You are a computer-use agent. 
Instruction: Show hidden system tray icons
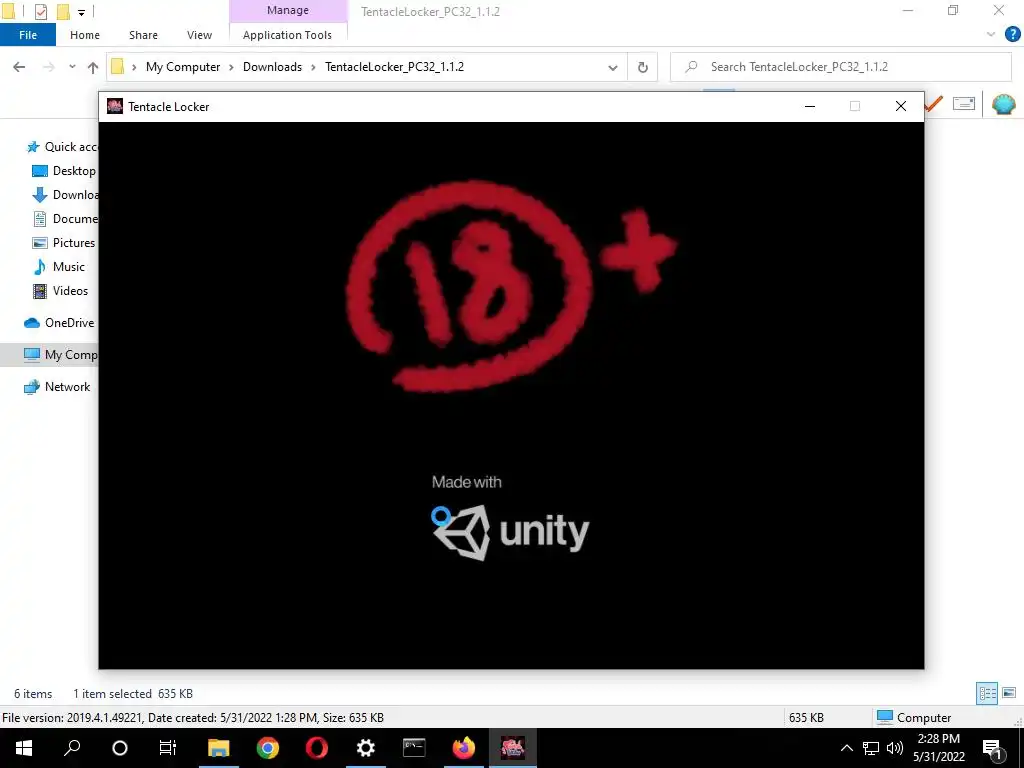click(846, 748)
